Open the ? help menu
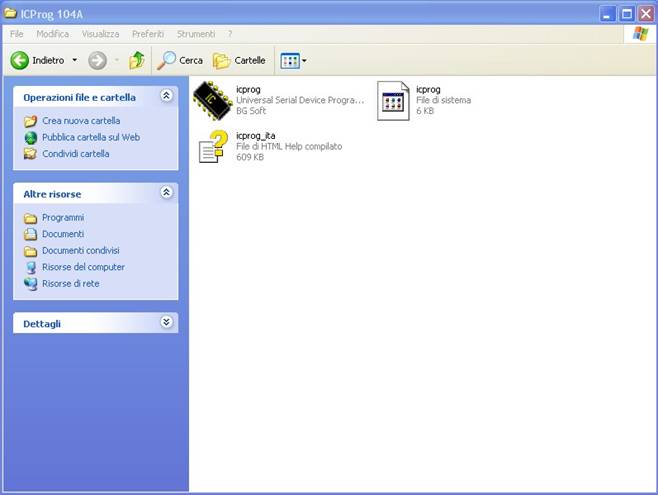658x495 pixels. [230, 34]
